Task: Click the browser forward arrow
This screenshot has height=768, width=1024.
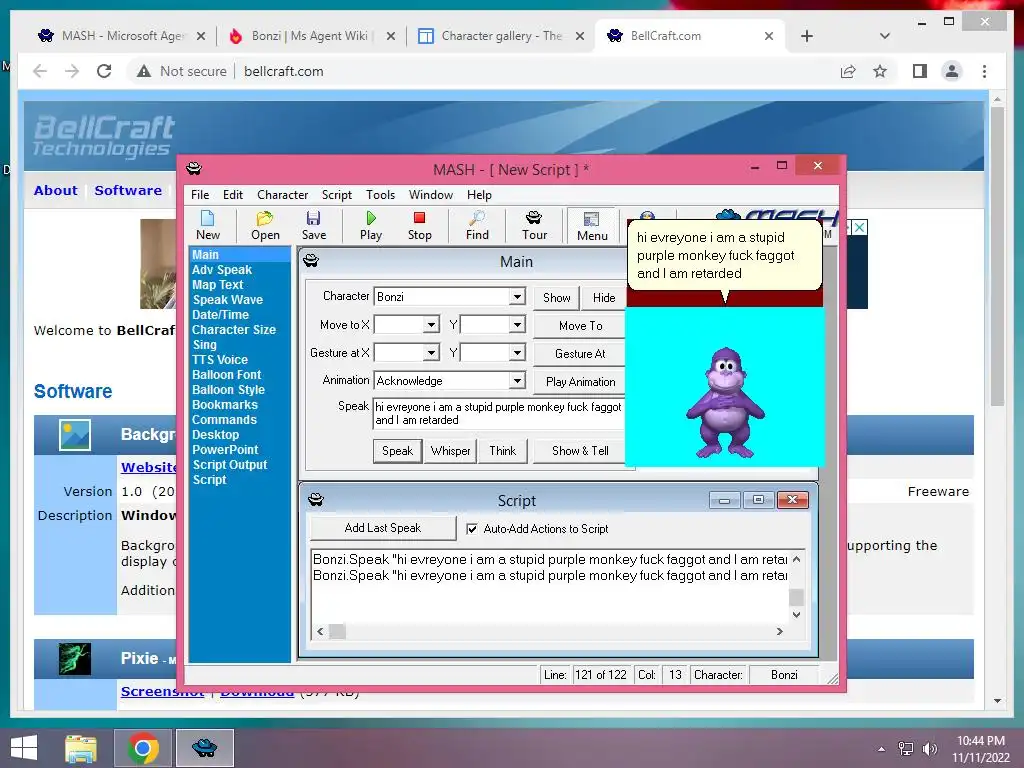Action: click(x=72, y=71)
